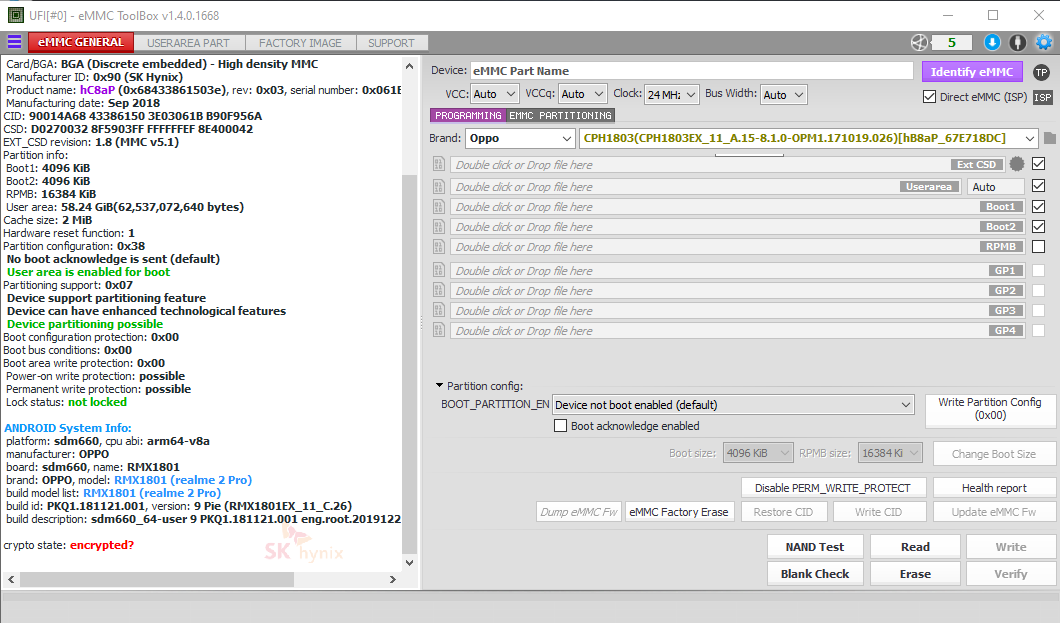1060x623 pixels.
Task: Open the BOOT_PARTITION_EN dropdown
Action: [x=733, y=405]
